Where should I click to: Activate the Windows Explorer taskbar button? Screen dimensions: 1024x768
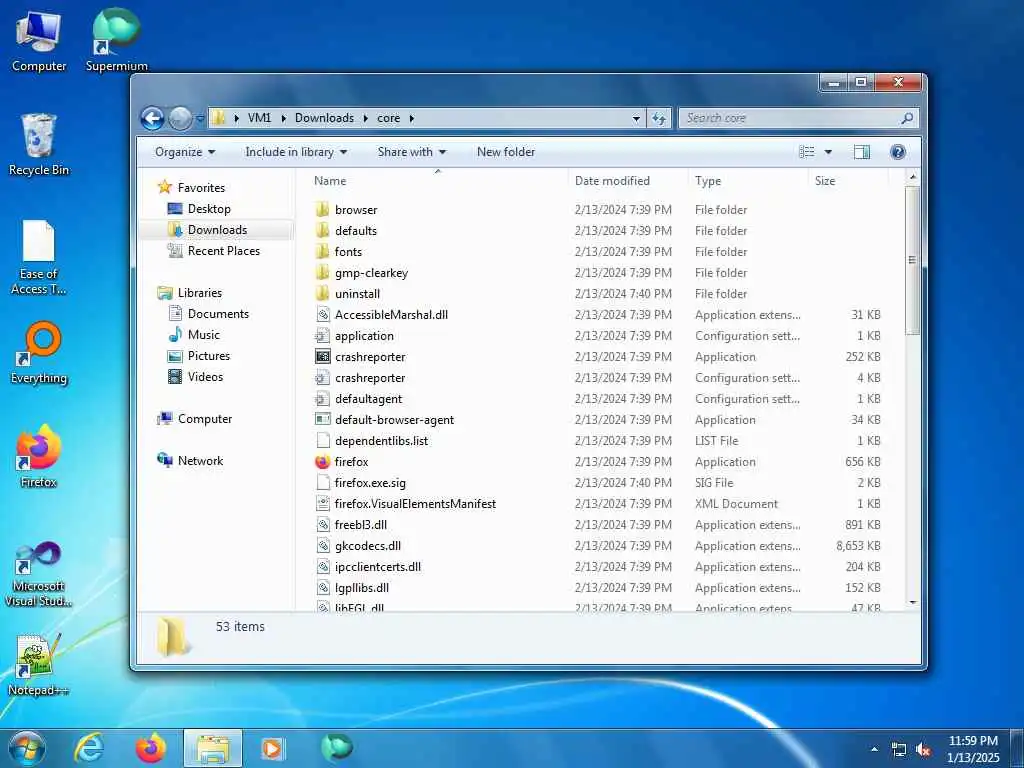tap(213, 748)
